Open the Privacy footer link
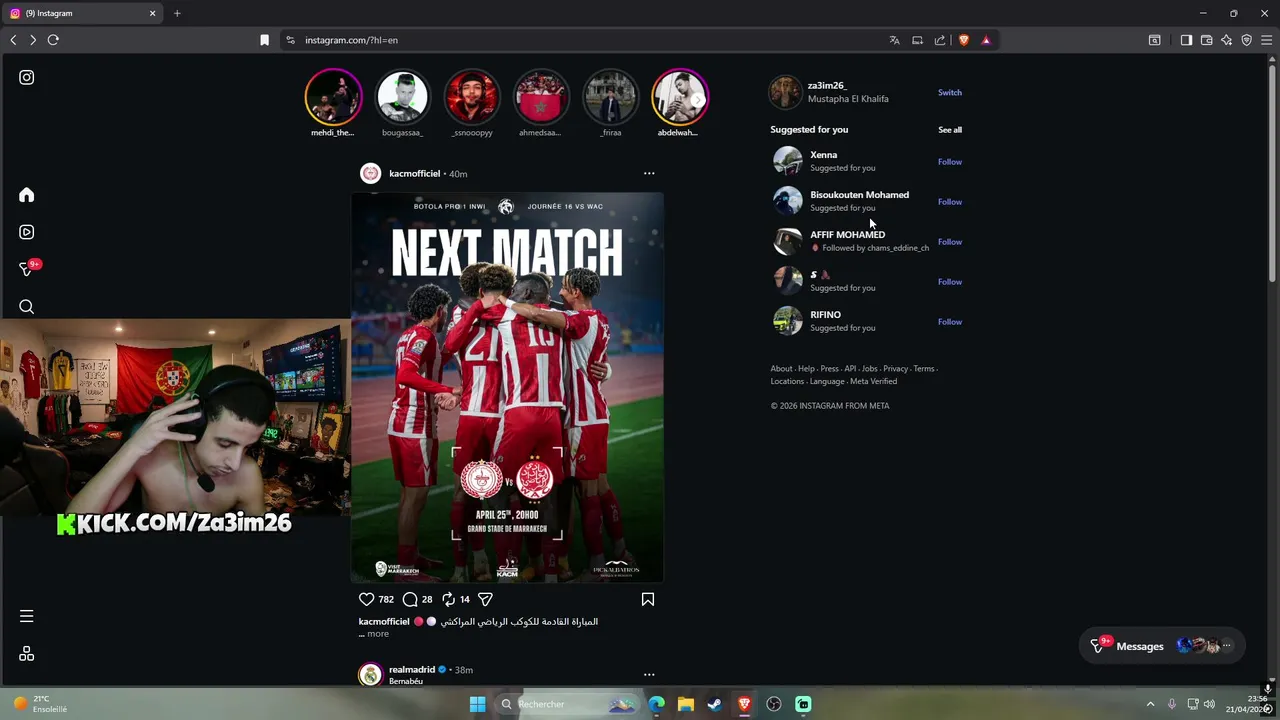 coord(896,369)
